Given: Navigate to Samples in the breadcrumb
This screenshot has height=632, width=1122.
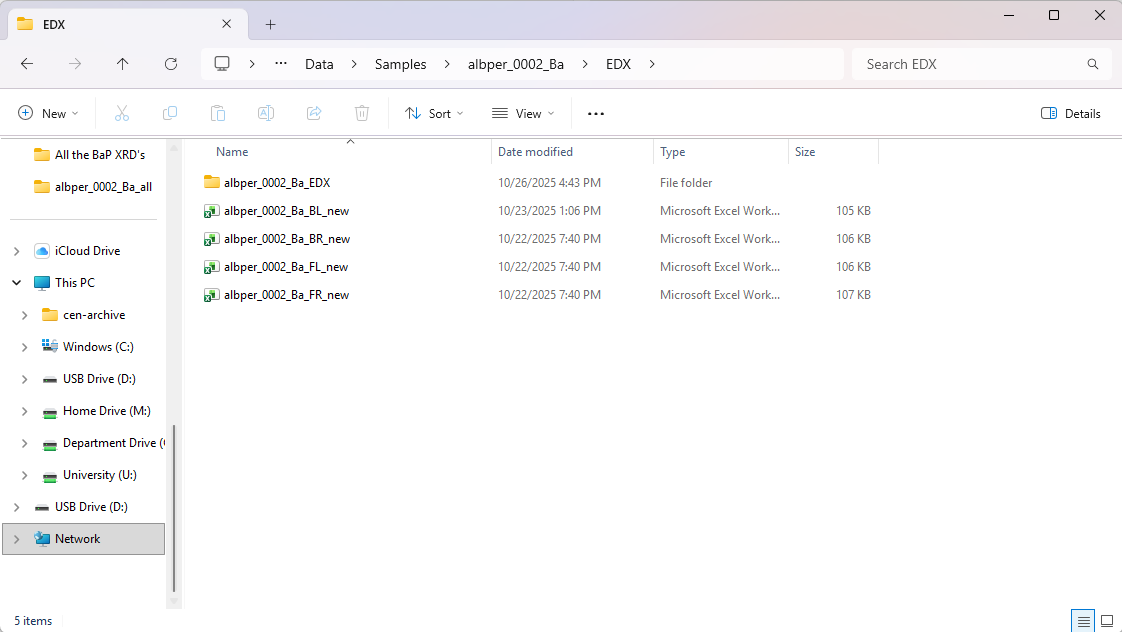Looking at the screenshot, I should [400, 63].
